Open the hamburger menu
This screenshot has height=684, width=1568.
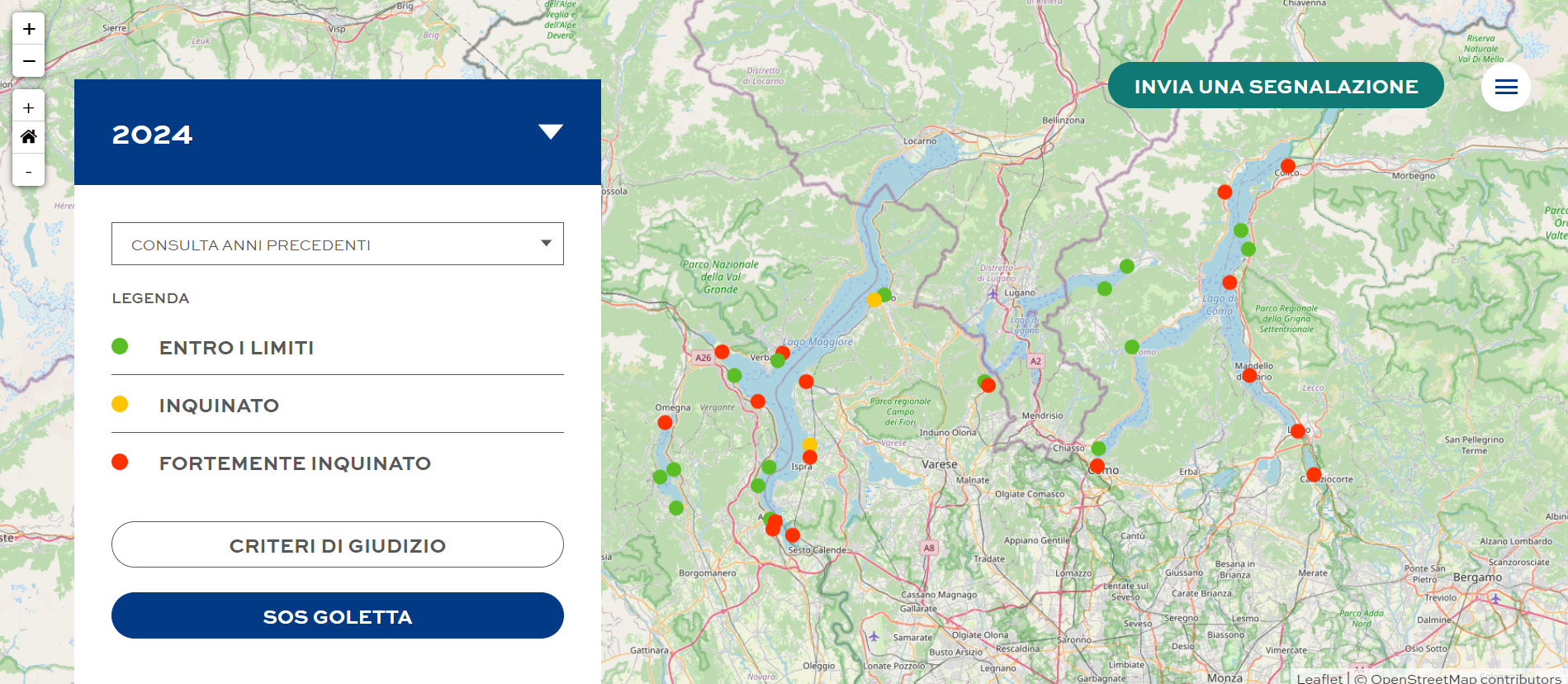(x=1505, y=87)
